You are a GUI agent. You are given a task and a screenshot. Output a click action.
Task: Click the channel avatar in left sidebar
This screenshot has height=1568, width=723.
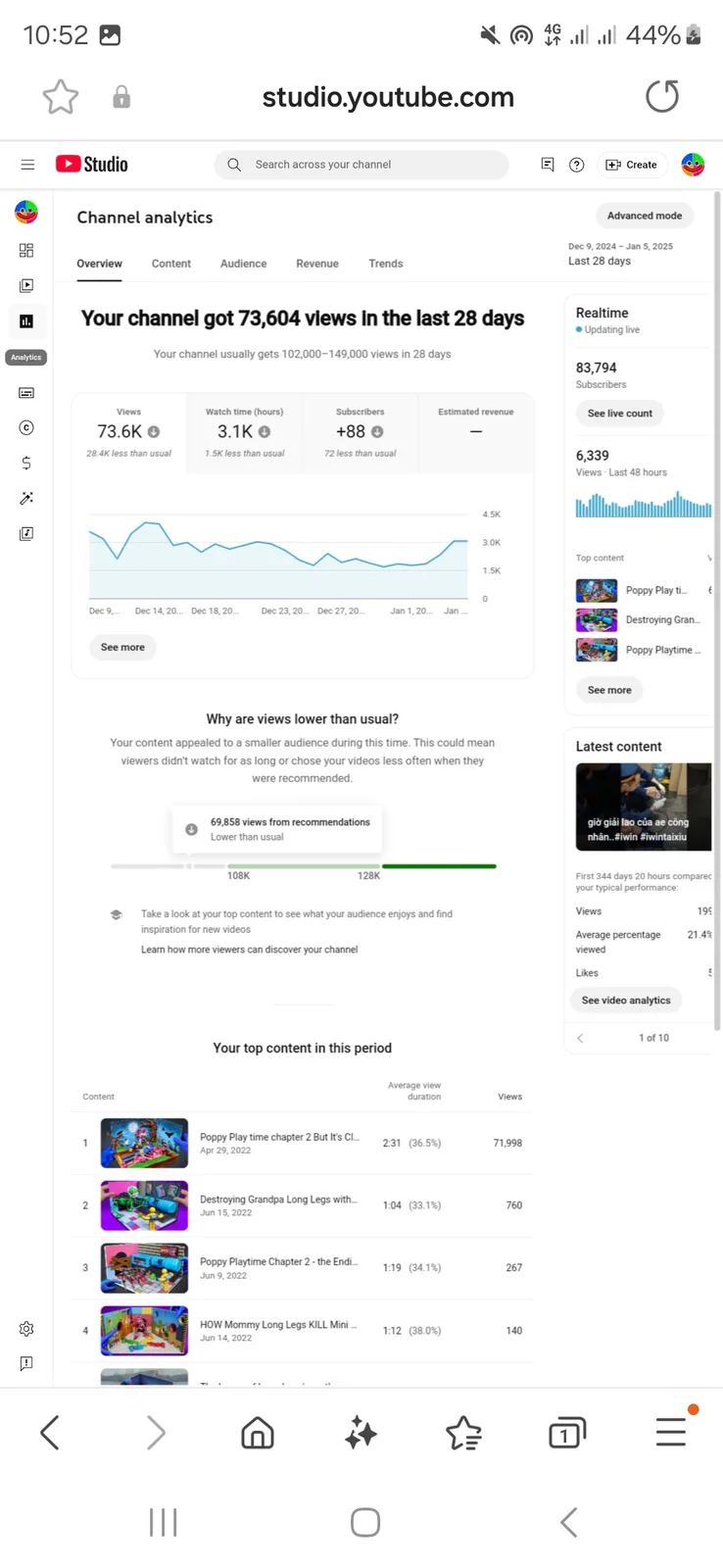tap(26, 212)
